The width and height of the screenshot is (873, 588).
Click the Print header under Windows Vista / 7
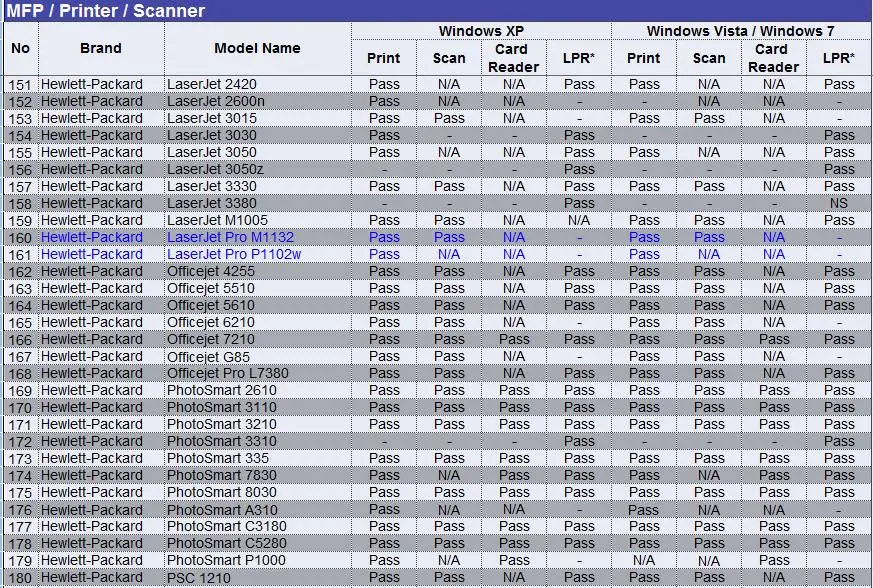pos(644,58)
